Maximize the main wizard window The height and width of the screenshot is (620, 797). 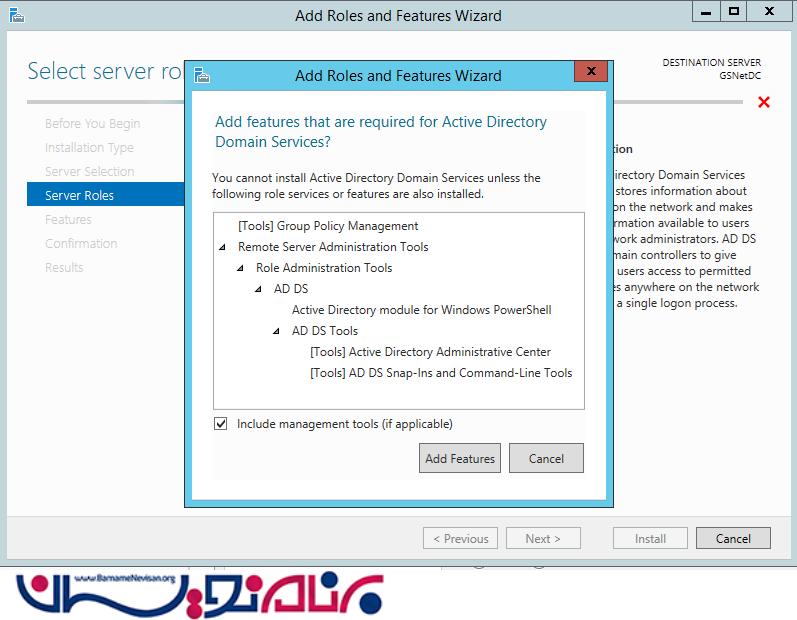733,12
